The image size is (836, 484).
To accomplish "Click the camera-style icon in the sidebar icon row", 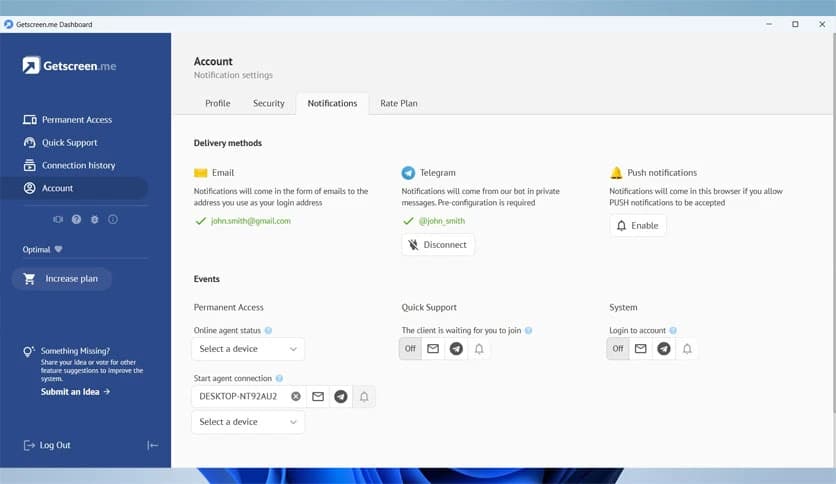I will point(58,220).
